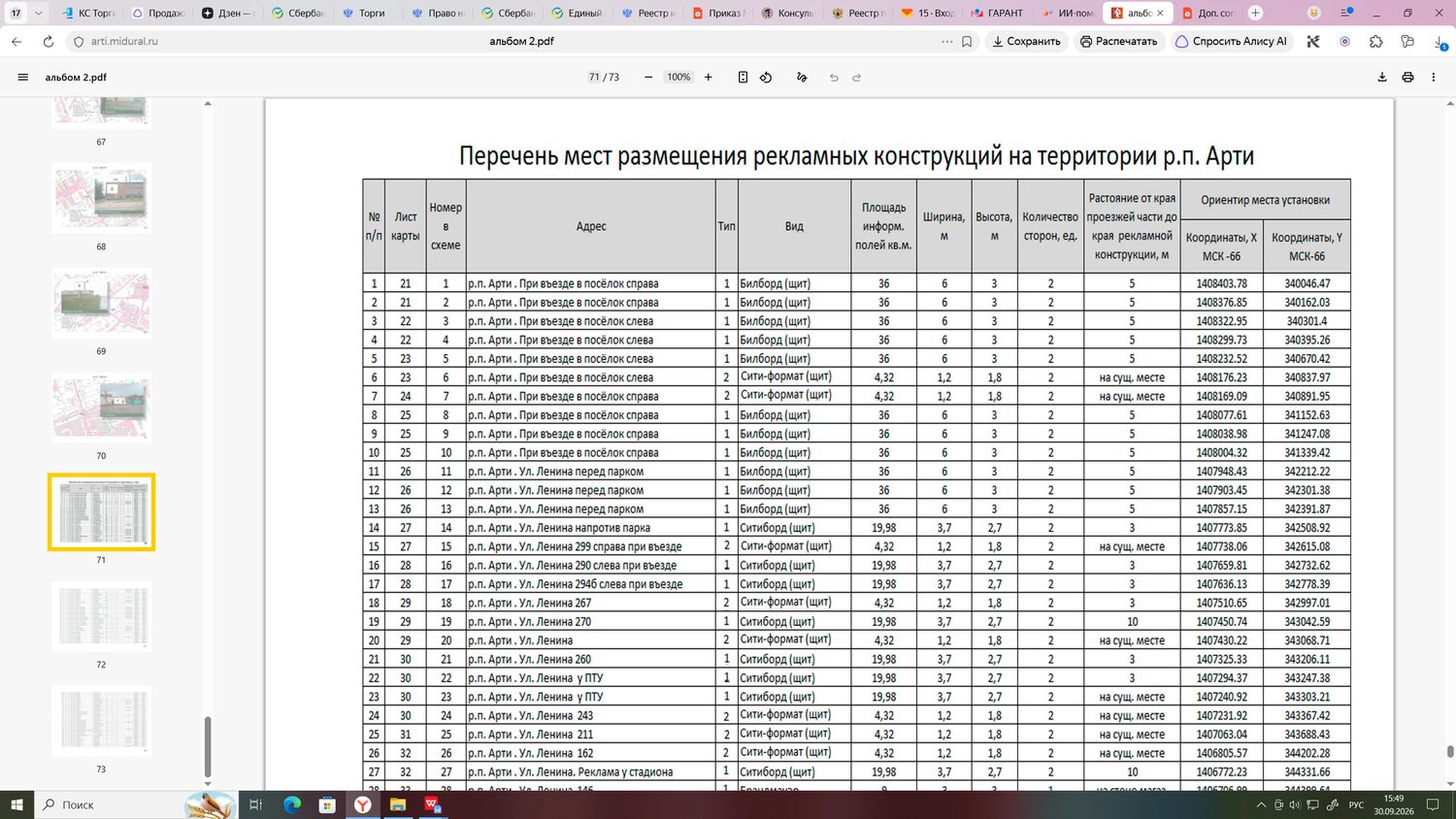
Task: Zoom in the PDF with plus icon
Action: [709, 78]
